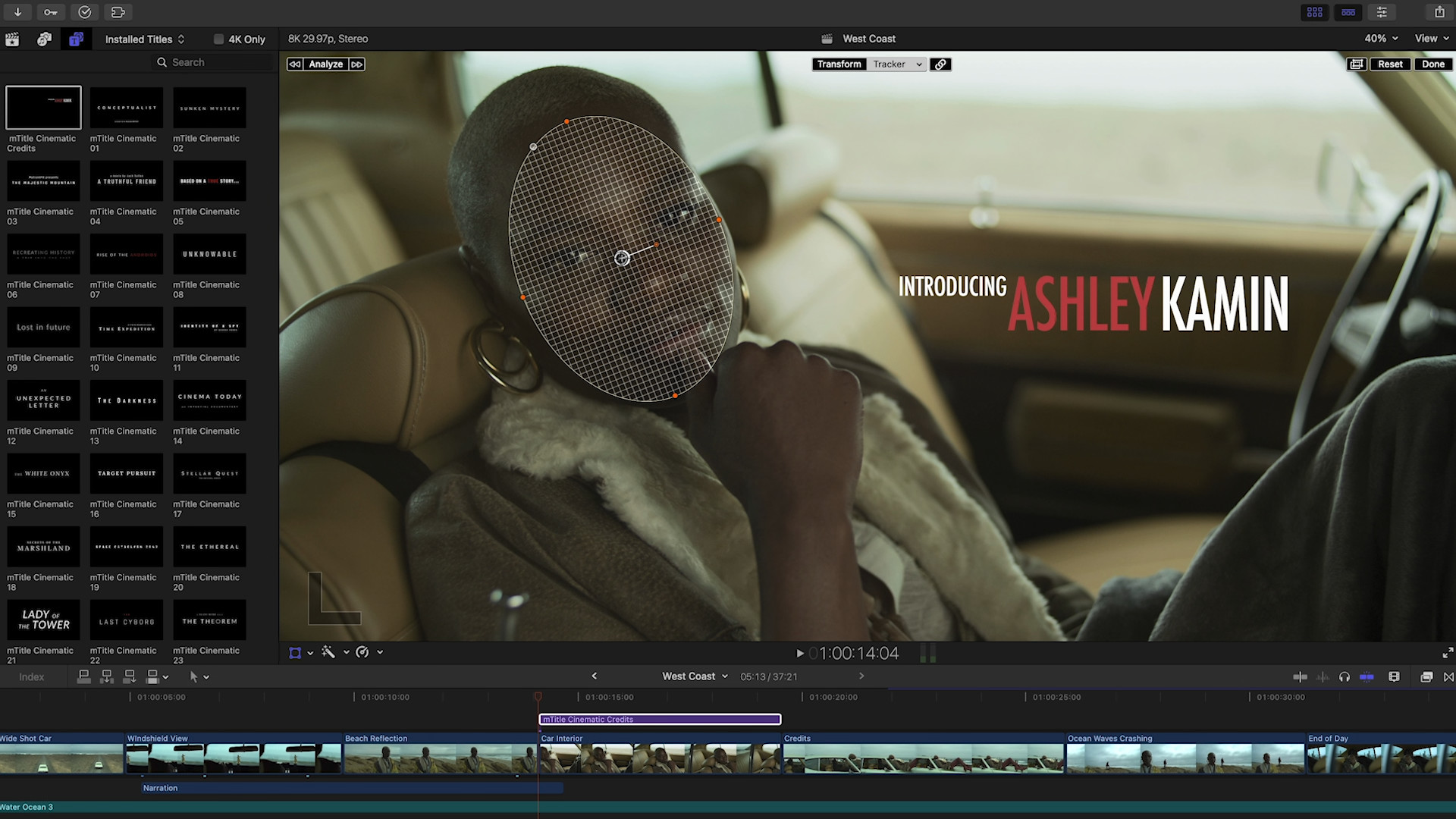Viewport: 1456px width, 819px height.
Task: Select the Transform tool below the viewer
Action: 296,652
